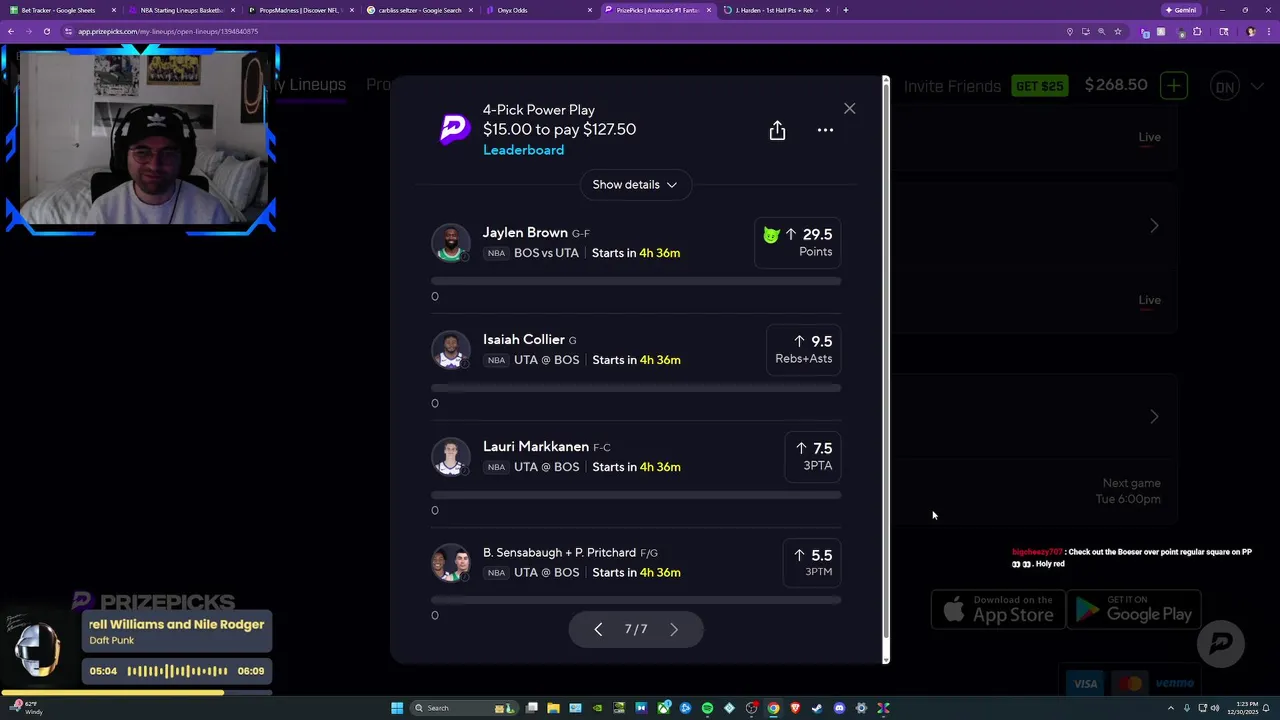Click the $268.50 balance
Image resolution: width=1280 pixels, height=720 pixels.
pyautogui.click(x=1116, y=85)
